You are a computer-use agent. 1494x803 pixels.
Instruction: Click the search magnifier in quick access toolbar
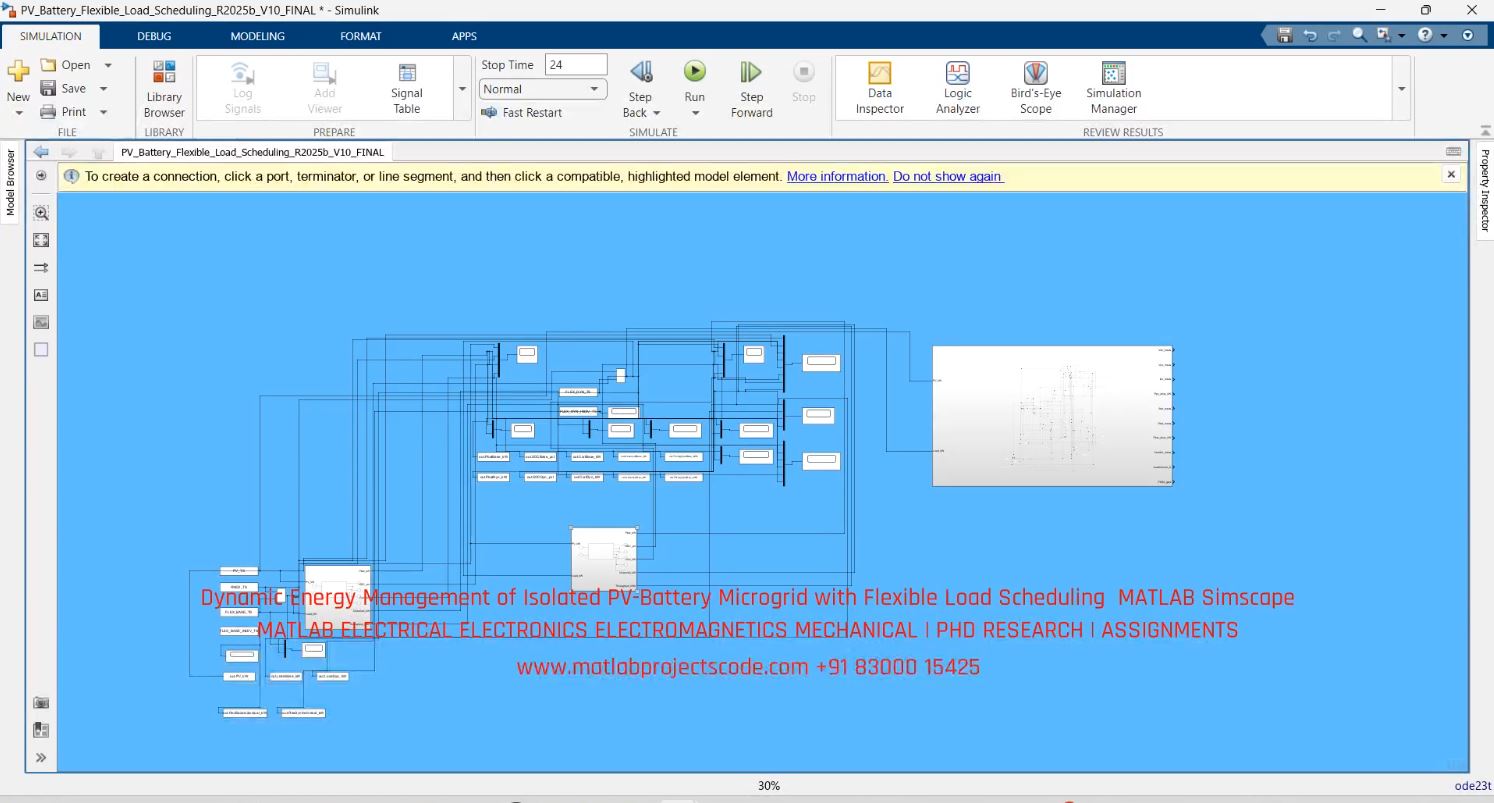click(1359, 35)
